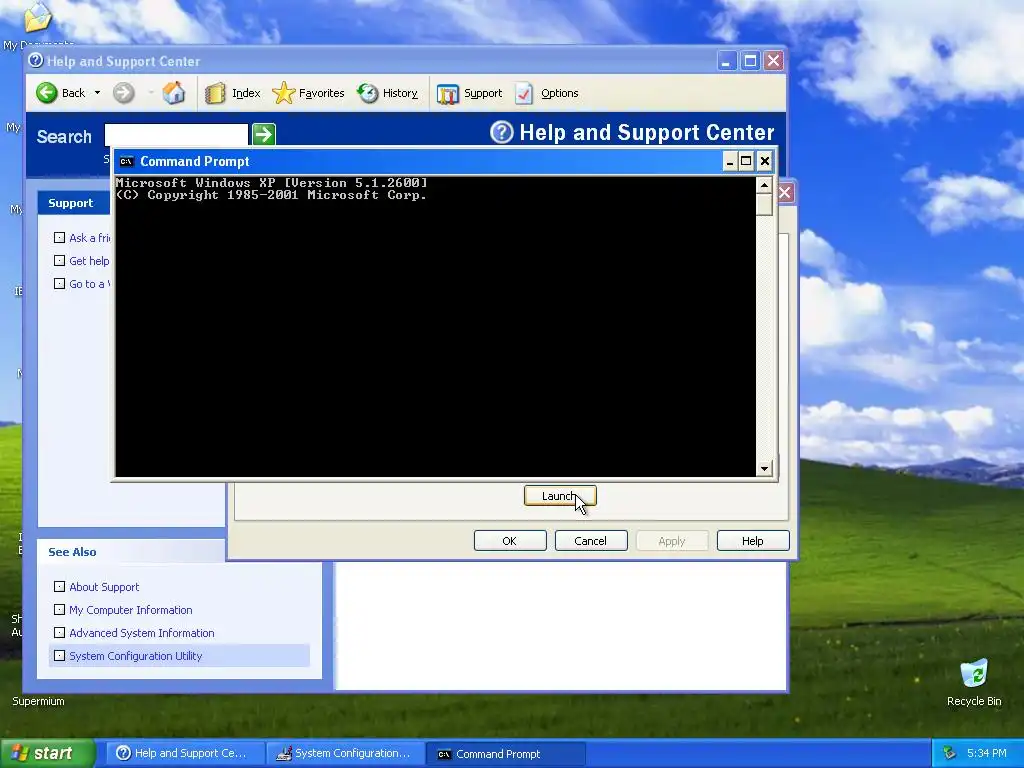This screenshot has width=1024, height=768.
Task: Click the Help and Support Center title icon
Action: coord(36,61)
